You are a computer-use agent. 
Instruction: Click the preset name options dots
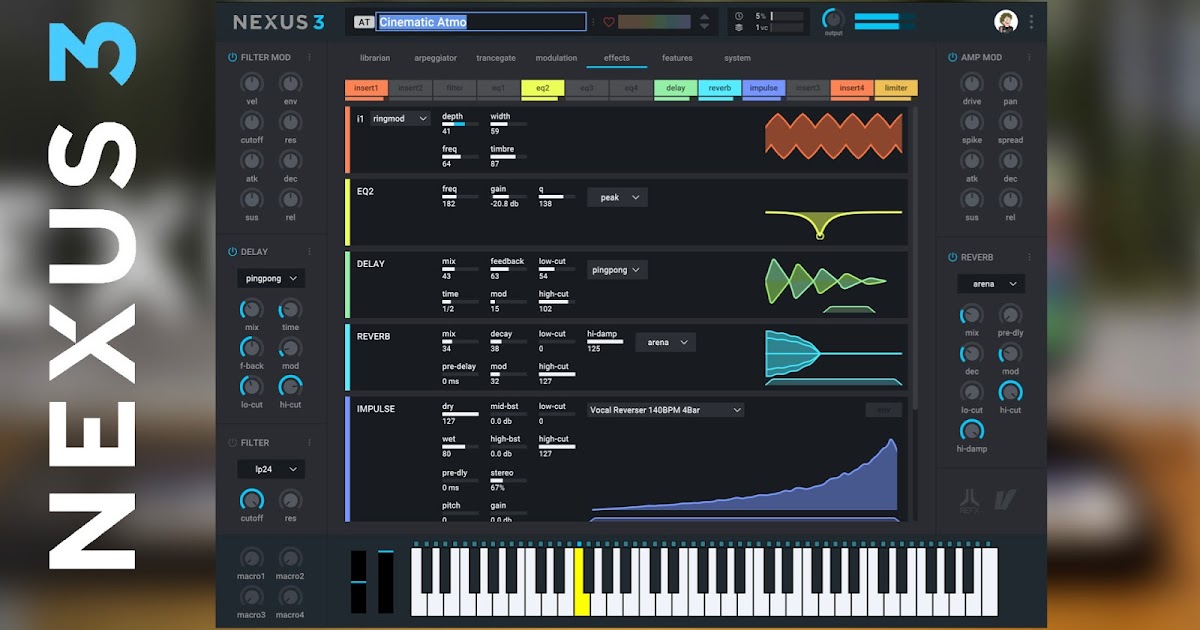pos(593,22)
